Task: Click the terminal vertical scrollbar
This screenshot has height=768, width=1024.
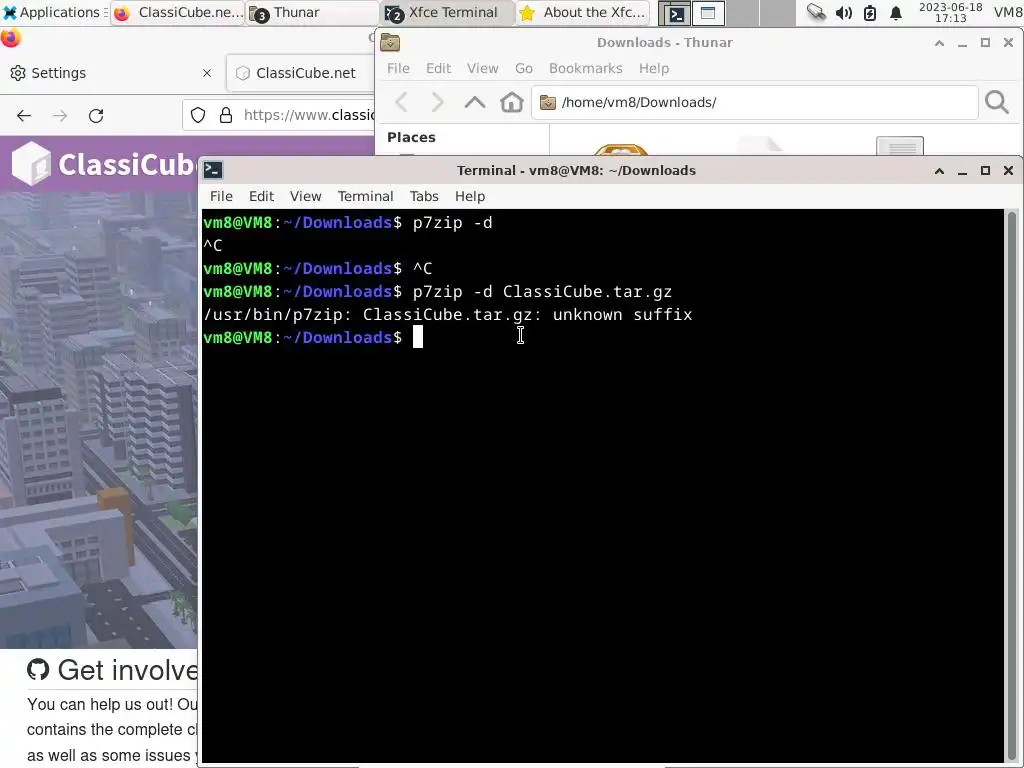Action: pyautogui.click(x=1012, y=485)
